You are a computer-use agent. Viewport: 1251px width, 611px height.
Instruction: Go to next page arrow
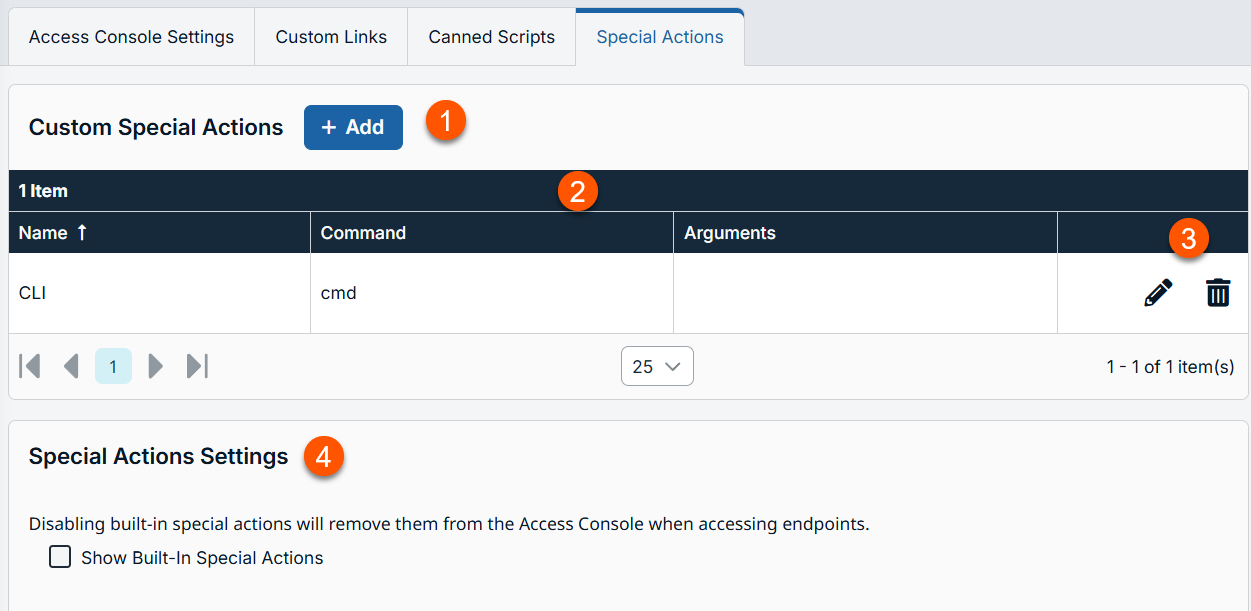[155, 366]
